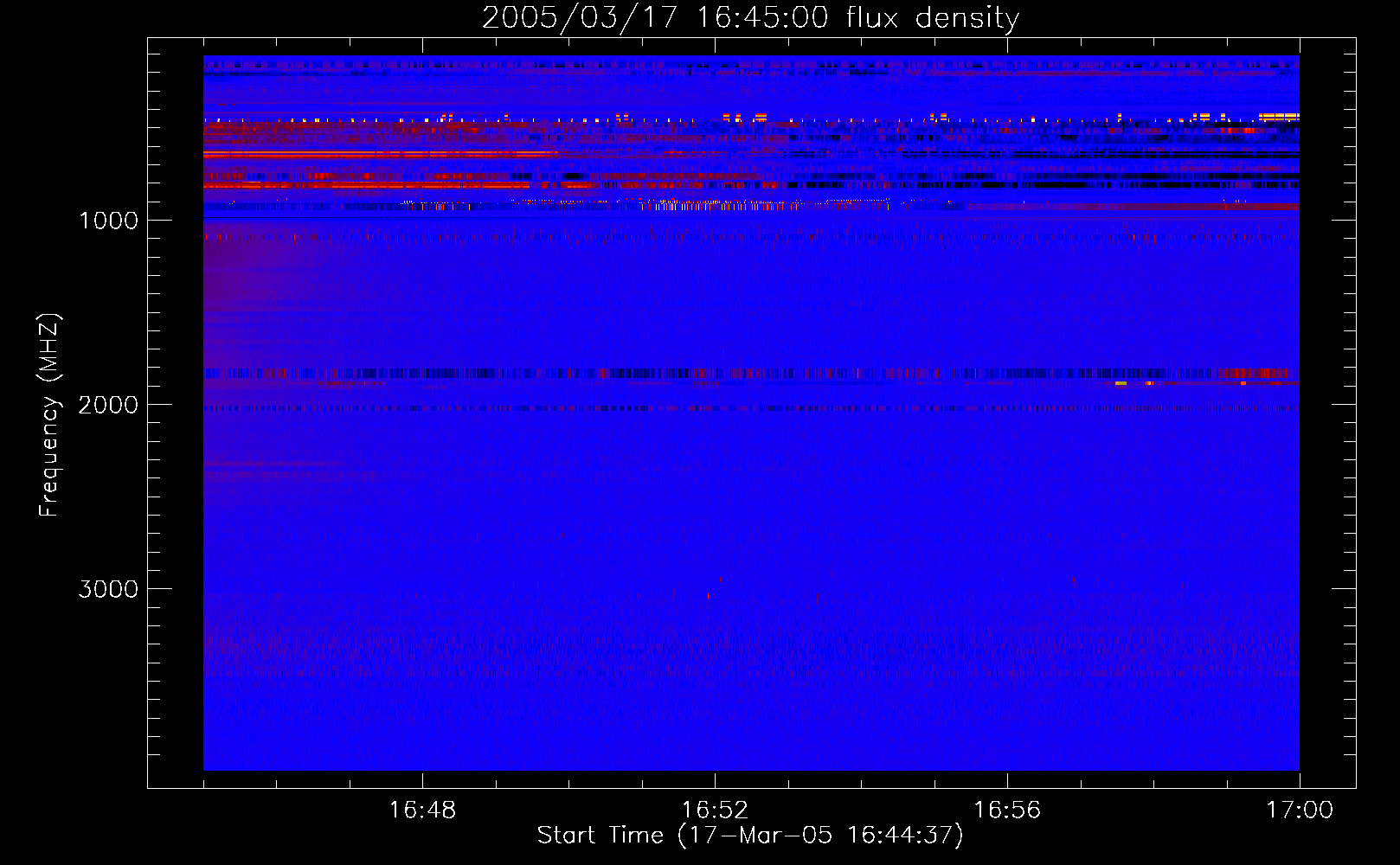Click the 16:52 time tick label
Viewport: 1400px width, 865px height.
pos(715,811)
